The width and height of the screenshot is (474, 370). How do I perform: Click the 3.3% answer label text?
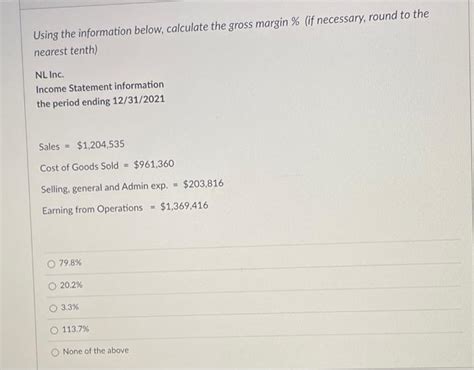[x=70, y=307]
